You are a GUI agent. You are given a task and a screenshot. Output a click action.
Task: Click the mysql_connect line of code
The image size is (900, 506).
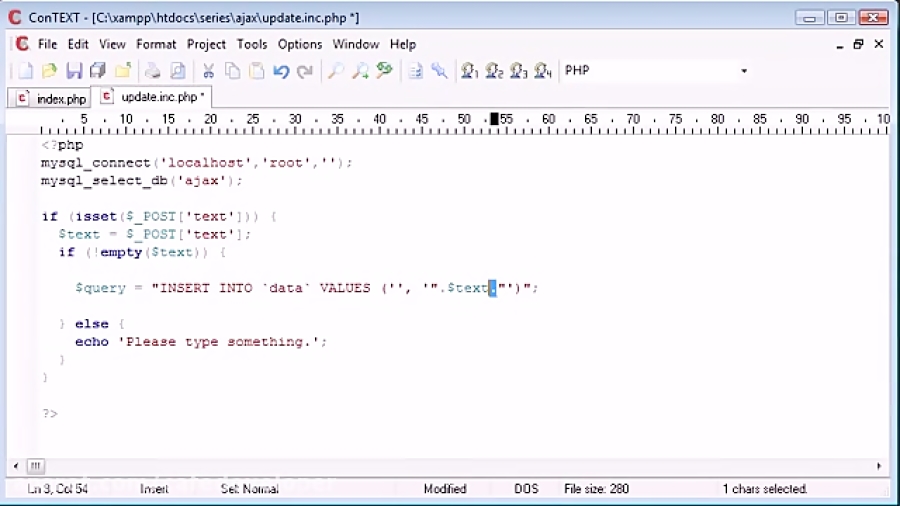pyautogui.click(x=196, y=163)
